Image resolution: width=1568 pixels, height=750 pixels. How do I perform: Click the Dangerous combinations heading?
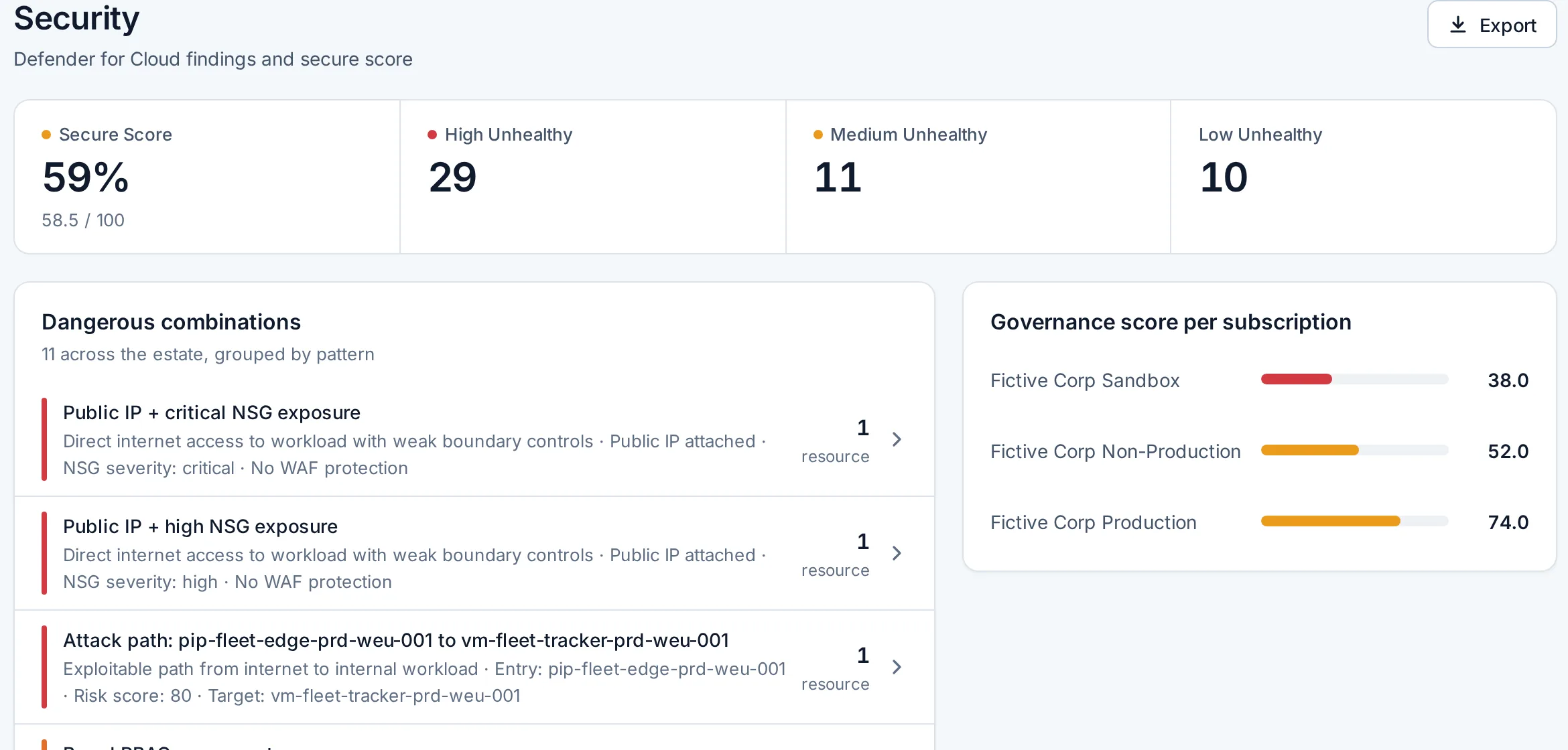[171, 322]
